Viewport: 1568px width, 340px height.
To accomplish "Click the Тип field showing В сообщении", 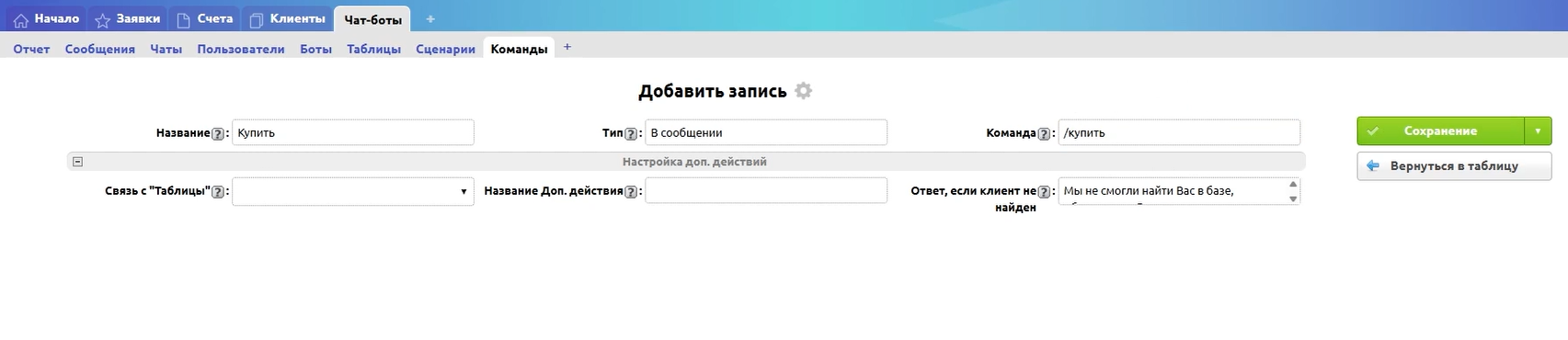I will pos(766,132).
